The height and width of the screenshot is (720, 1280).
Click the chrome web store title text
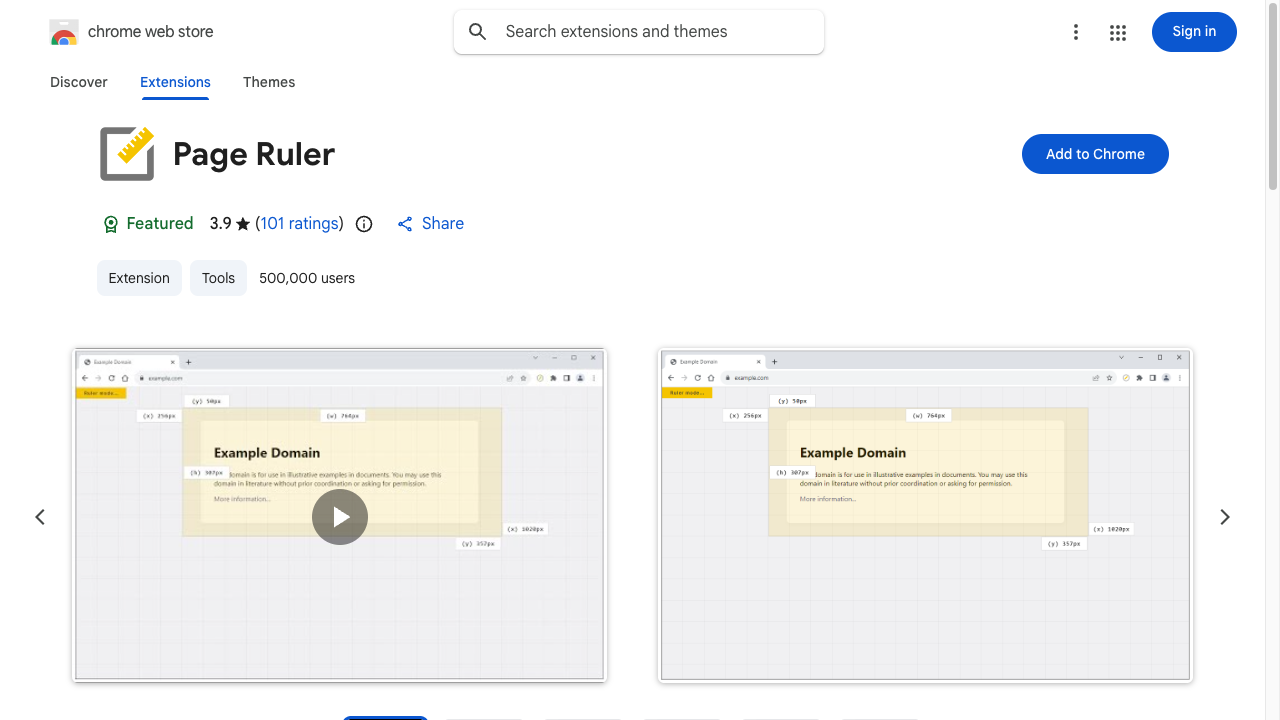[151, 32]
